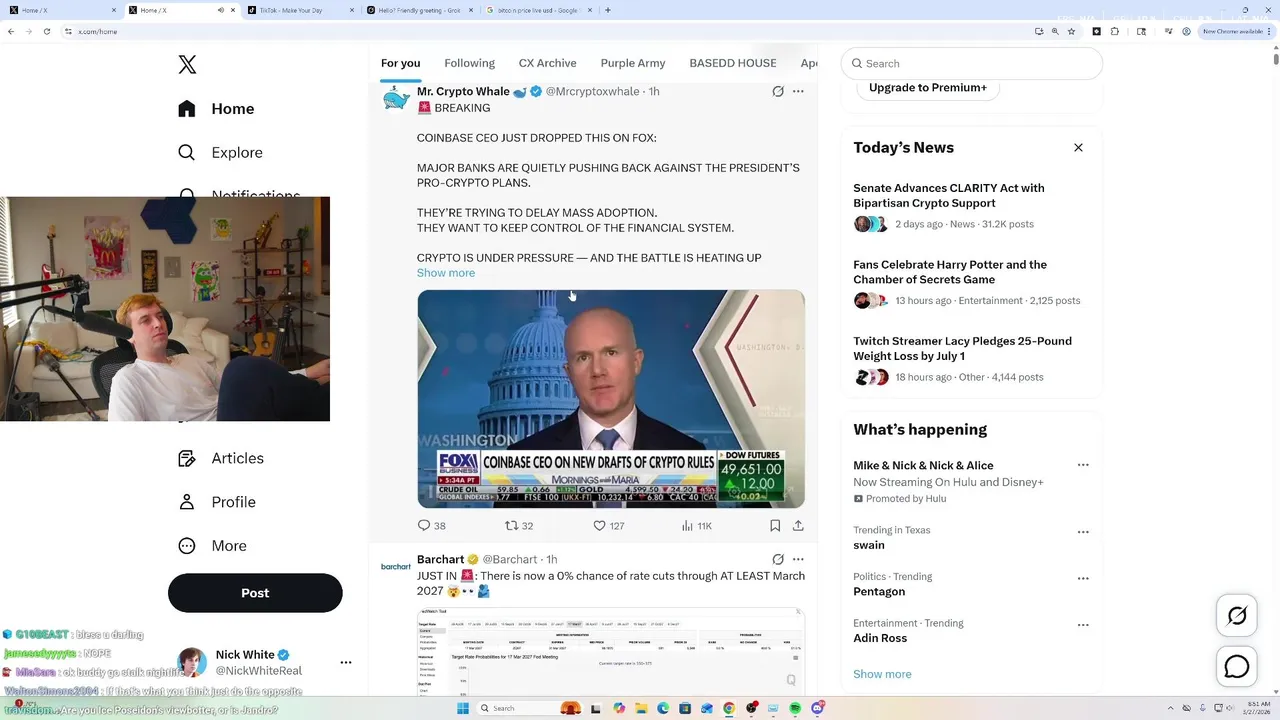The height and width of the screenshot is (720, 1280).
Task: Switch to the Following tab
Action: [x=470, y=63]
